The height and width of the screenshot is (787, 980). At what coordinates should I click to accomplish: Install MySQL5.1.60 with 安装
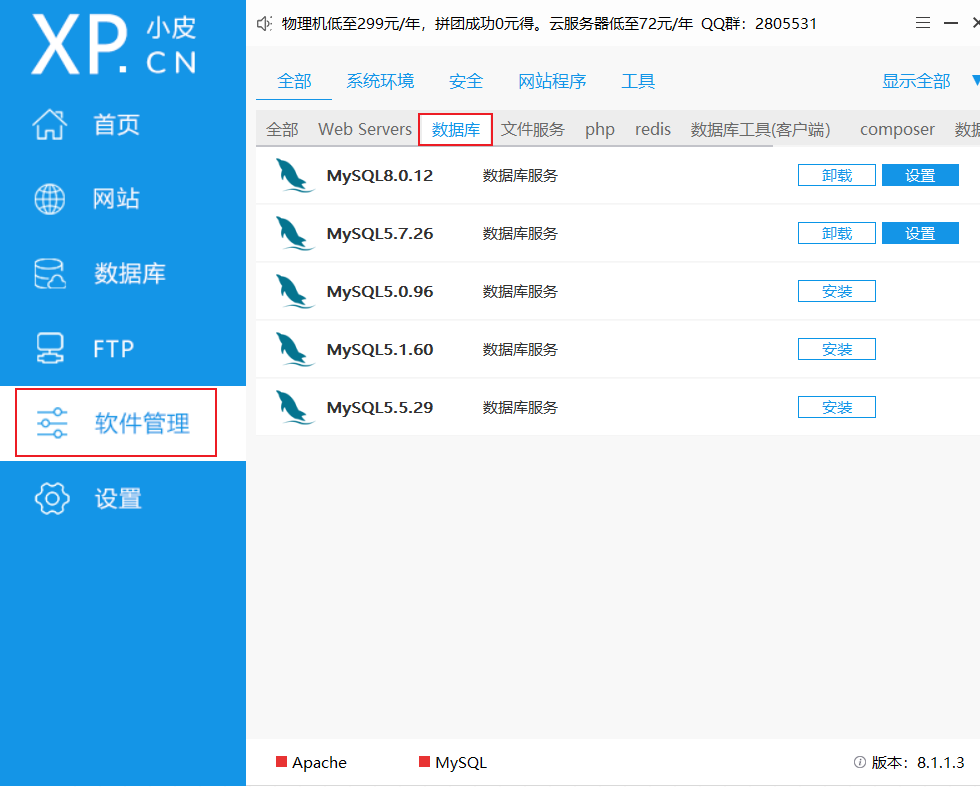(x=836, y=349)
